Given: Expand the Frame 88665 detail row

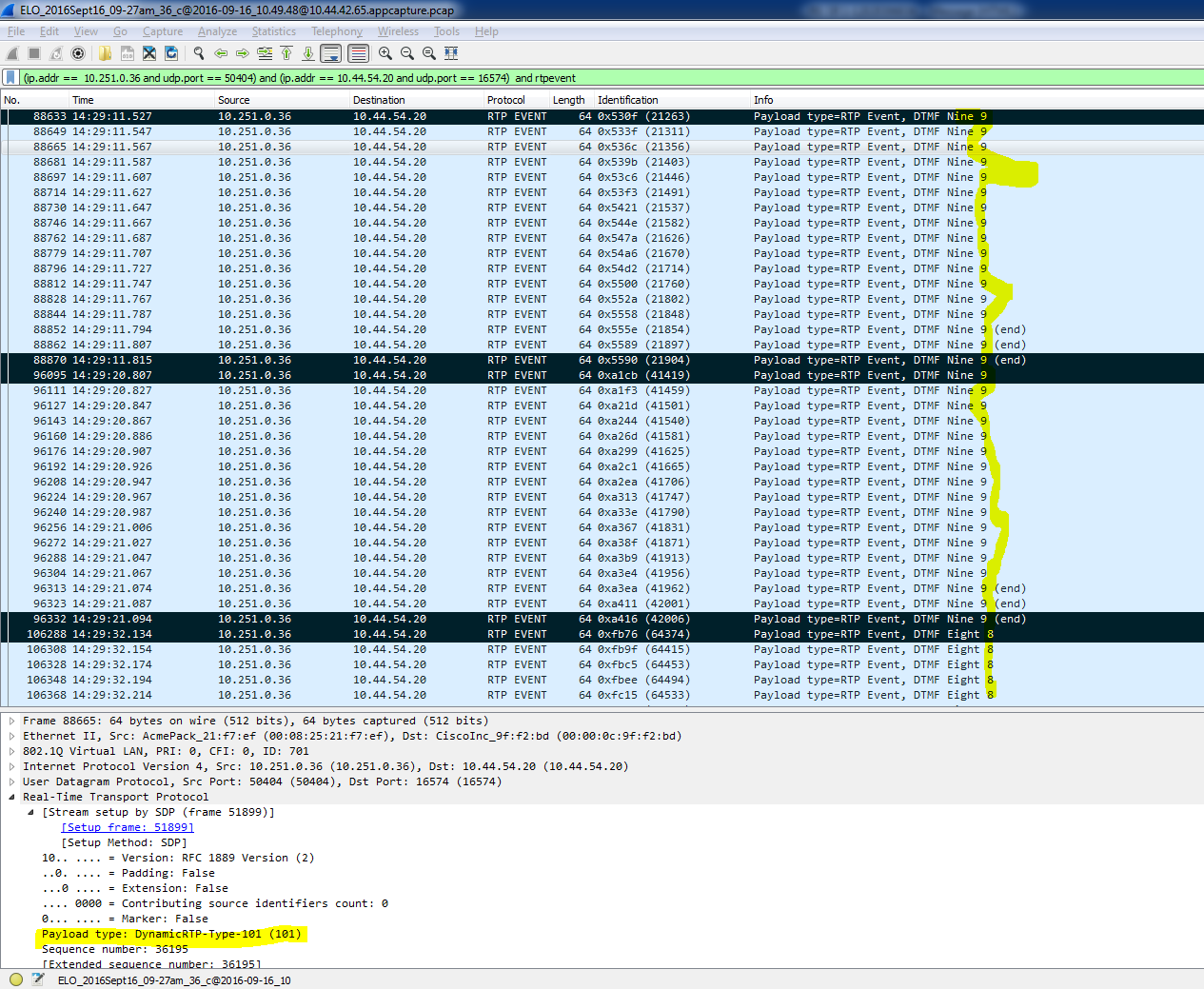Looking at the screenshot, I should [11, 721].
